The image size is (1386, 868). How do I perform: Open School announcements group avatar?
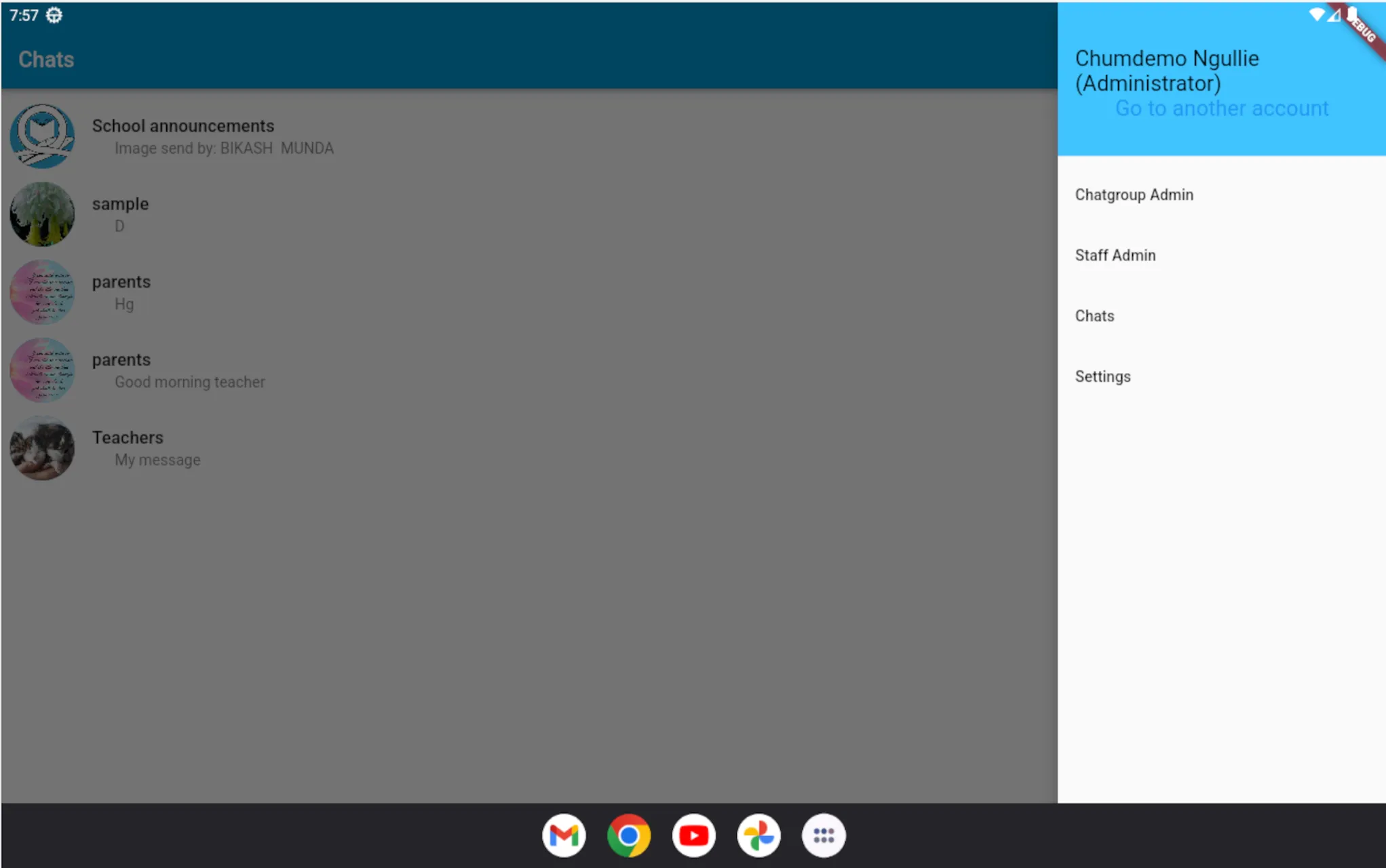click(x=42, y=136)
